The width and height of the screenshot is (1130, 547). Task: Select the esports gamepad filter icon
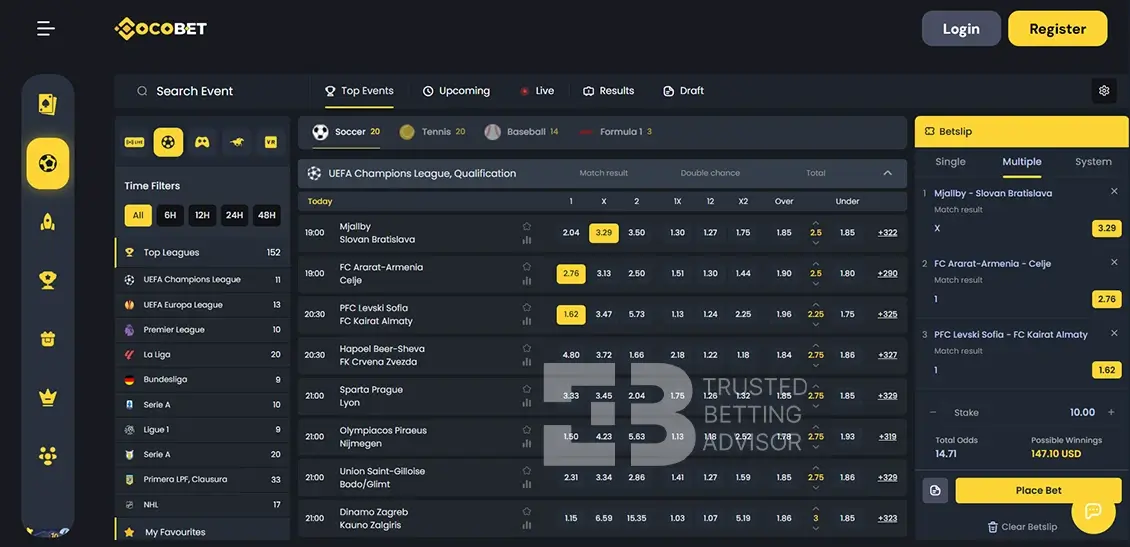tap(203, 142)
